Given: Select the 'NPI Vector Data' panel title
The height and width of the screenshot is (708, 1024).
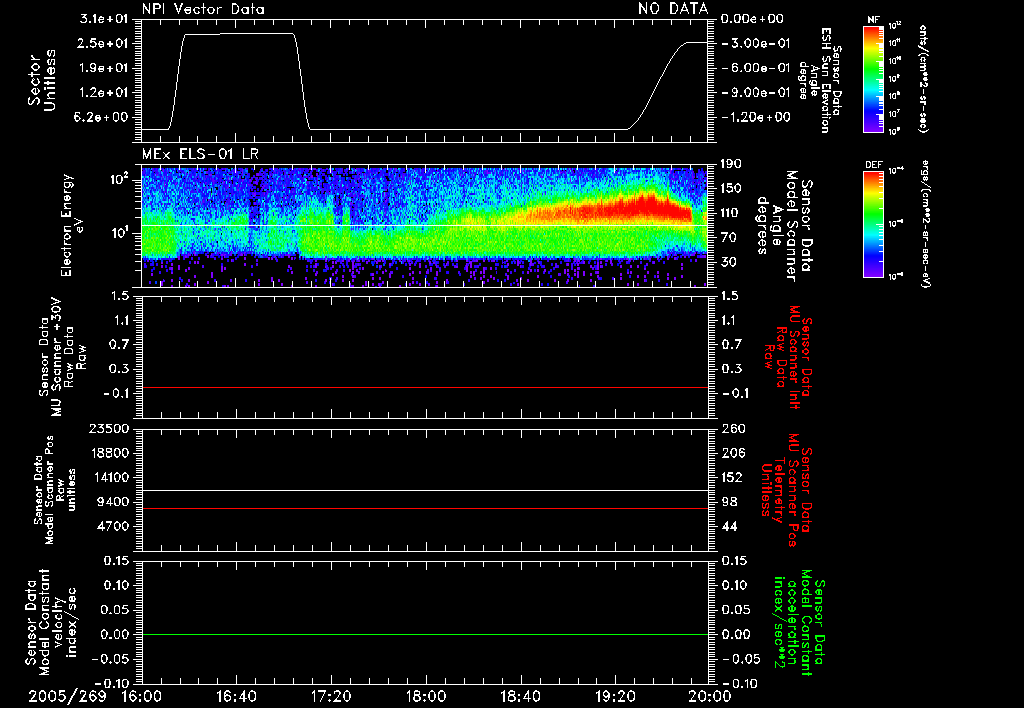Looking at the screenshot, I should point(203,9).
